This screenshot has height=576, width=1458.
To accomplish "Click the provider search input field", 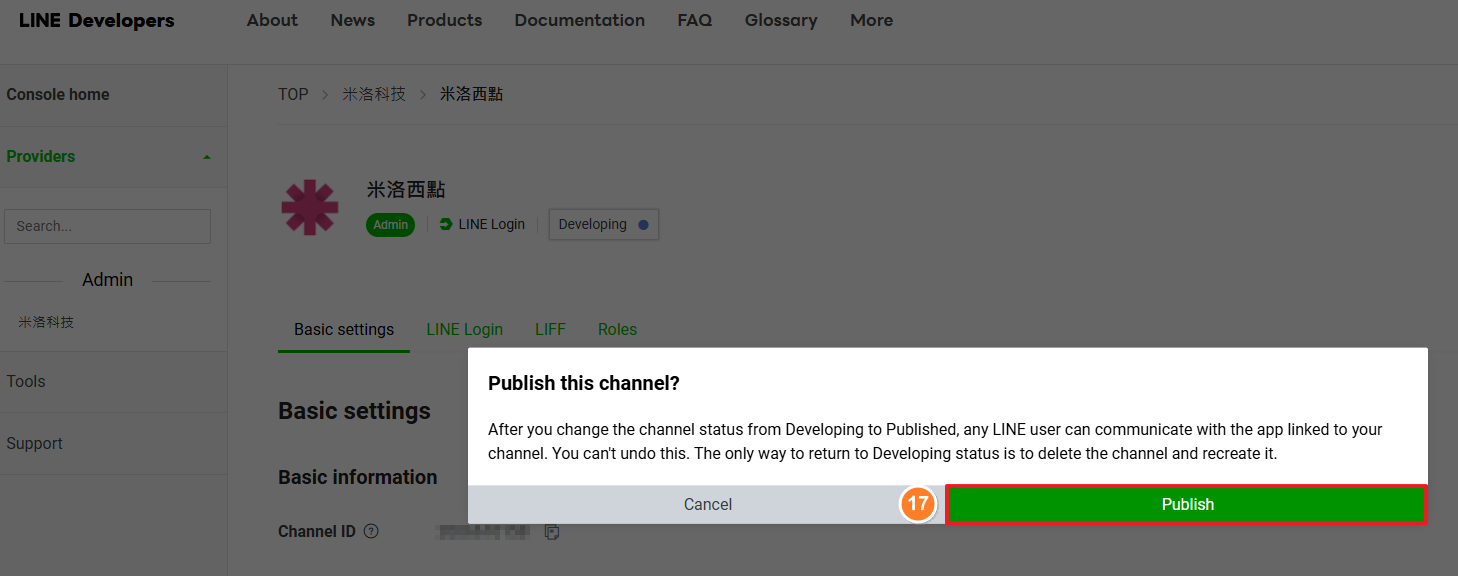I will pyautogui.click(x=108, y=226).
